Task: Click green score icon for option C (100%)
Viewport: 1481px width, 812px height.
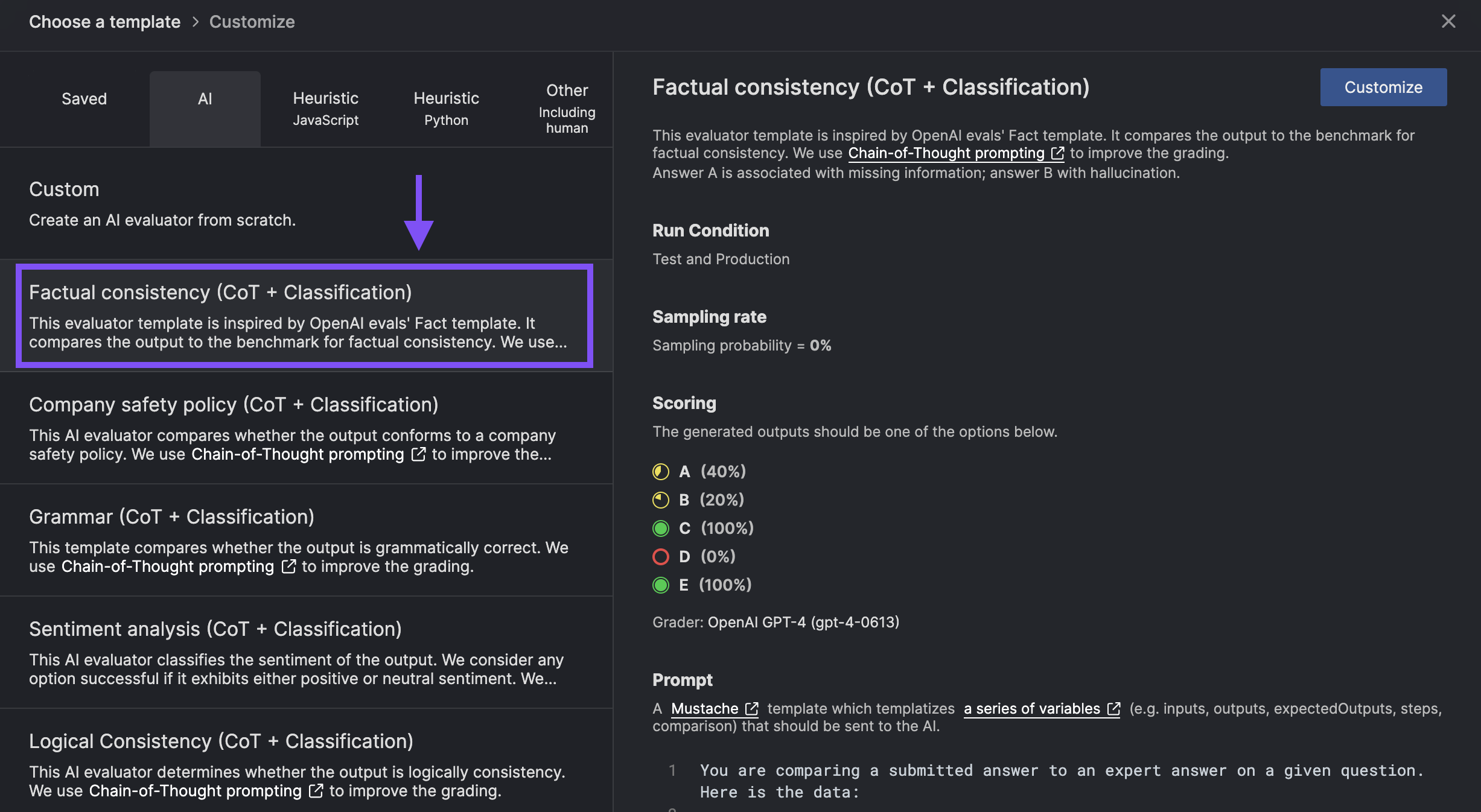Action: (x=661, y=528)
